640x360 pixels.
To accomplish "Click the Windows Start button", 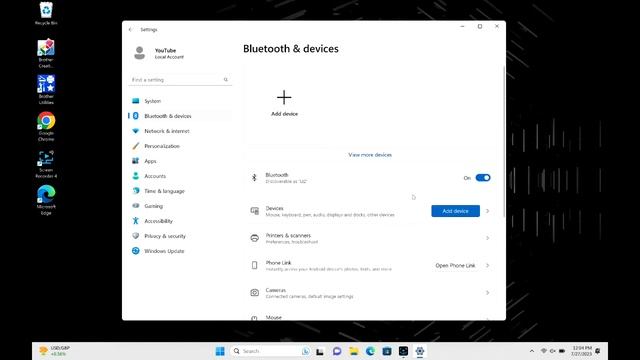I will (220, 351).
